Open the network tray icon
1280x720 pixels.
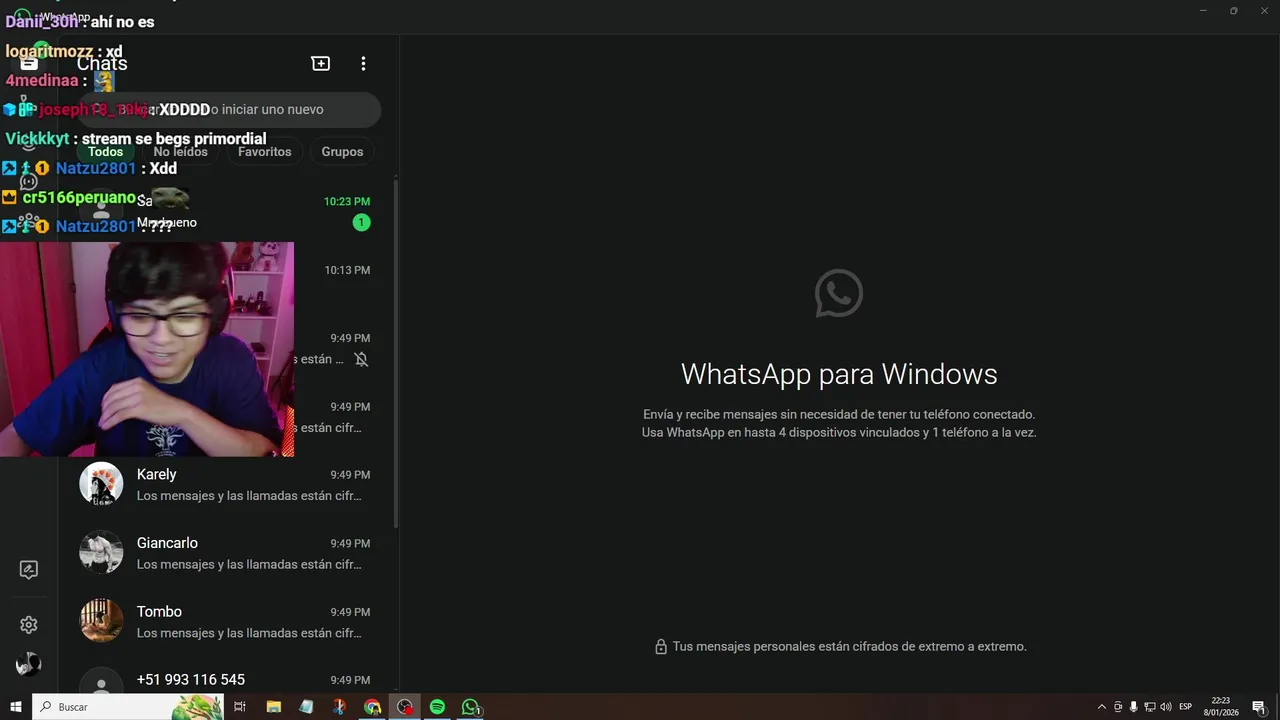tap(1149, 707)
